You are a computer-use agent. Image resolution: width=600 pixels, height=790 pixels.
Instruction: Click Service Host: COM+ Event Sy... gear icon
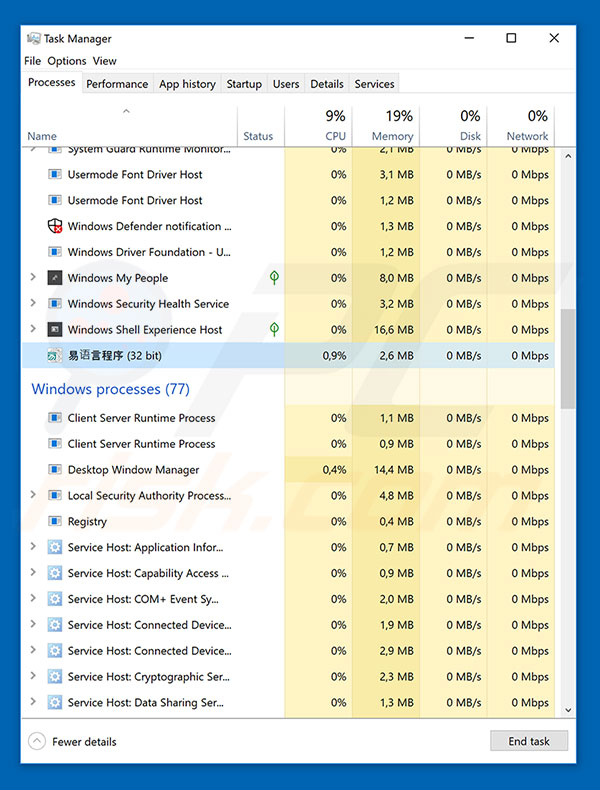coord(54,599)
